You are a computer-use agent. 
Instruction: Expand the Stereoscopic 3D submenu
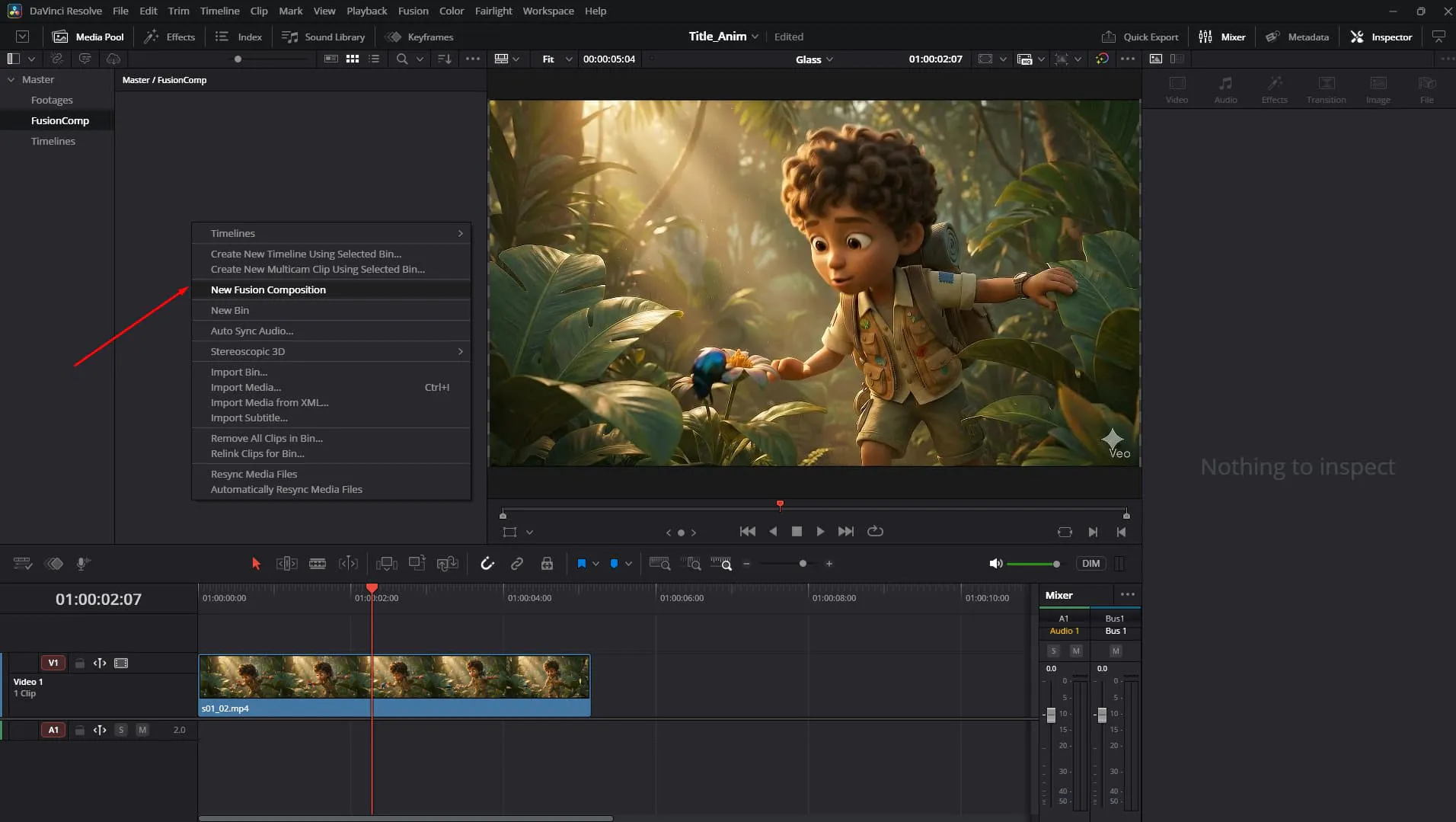(460, 351)
